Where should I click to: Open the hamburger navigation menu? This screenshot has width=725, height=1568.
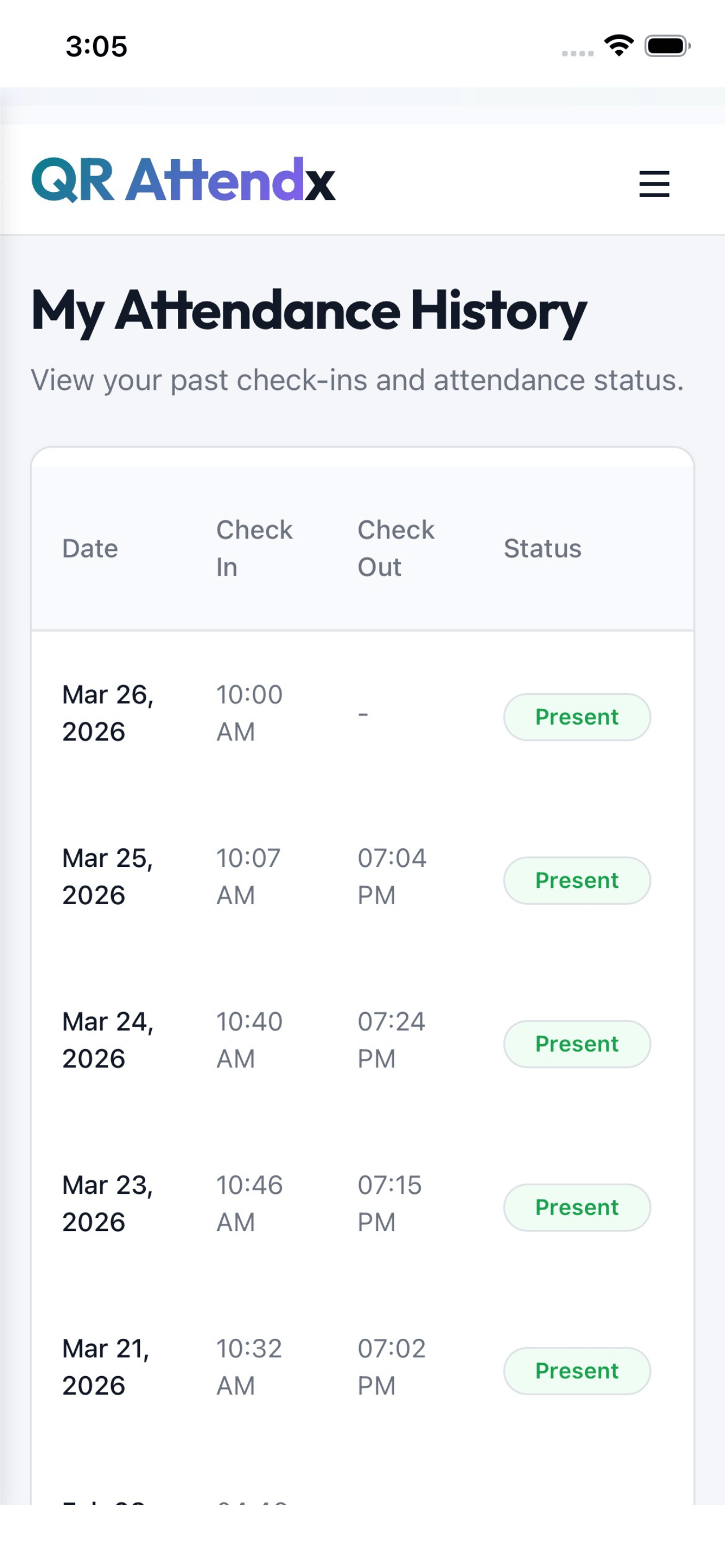654,183
